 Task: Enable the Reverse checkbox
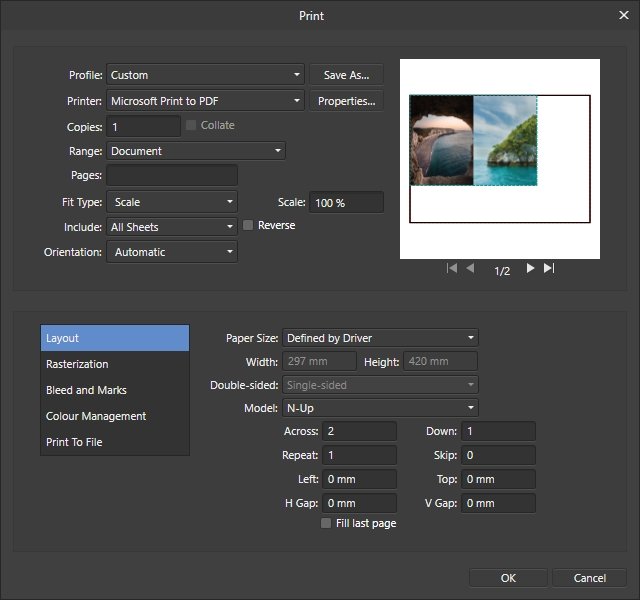pos(248,225)
